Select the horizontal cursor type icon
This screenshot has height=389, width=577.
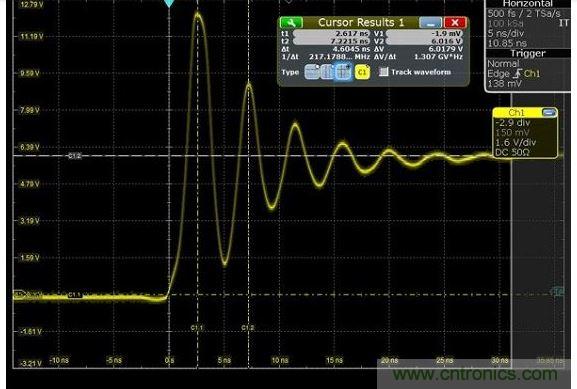311,72
